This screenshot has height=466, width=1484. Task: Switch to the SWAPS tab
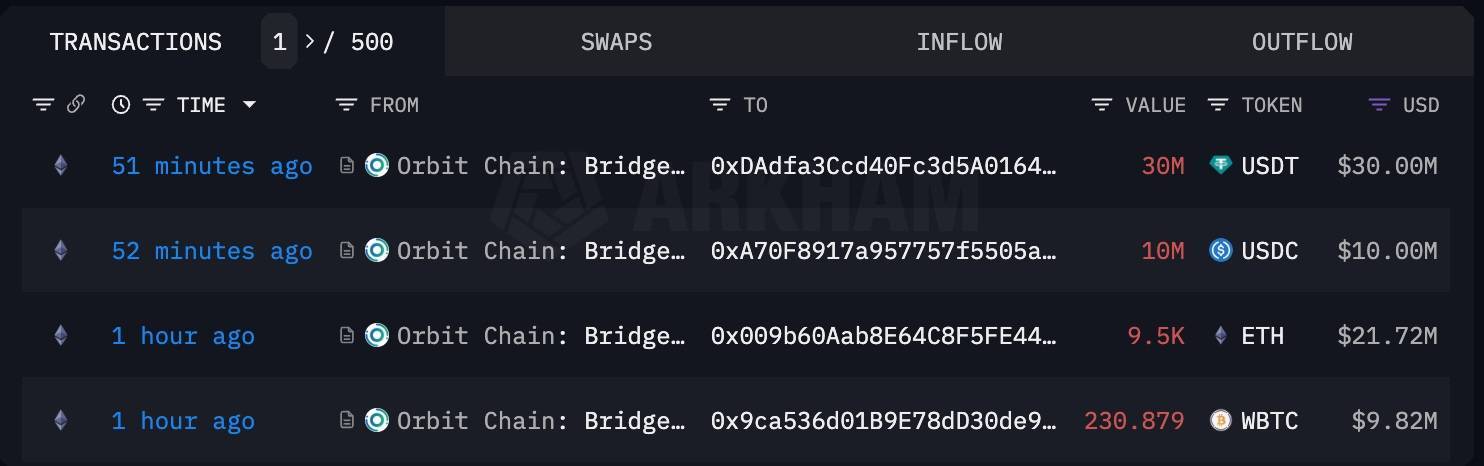coord(616,42)
